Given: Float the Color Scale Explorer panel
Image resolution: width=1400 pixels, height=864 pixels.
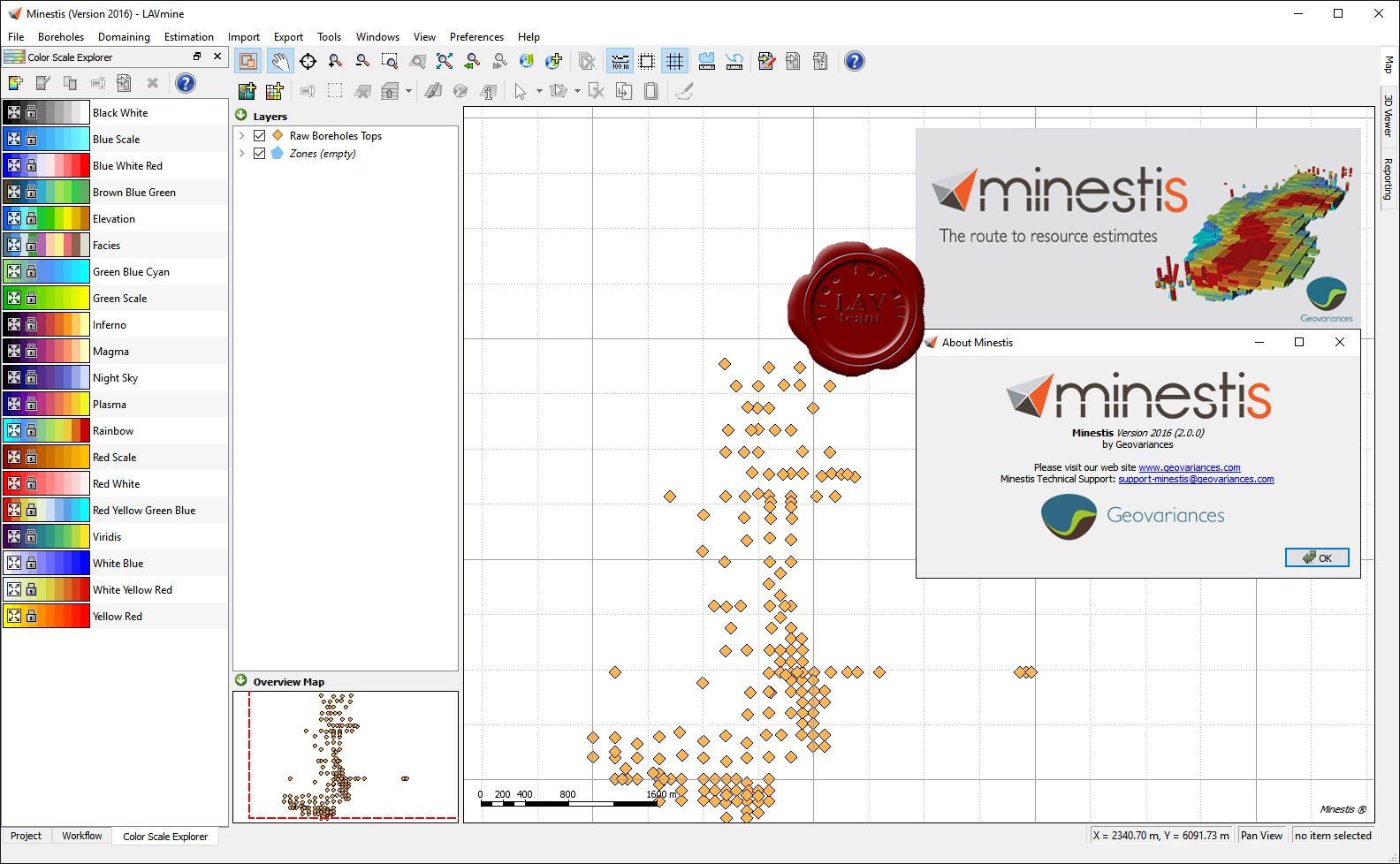Looking at the screenshot, I should (x=197, y=57).
